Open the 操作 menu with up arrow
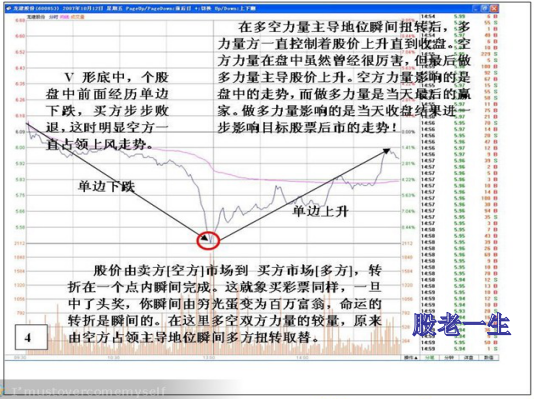 [410, 357]
